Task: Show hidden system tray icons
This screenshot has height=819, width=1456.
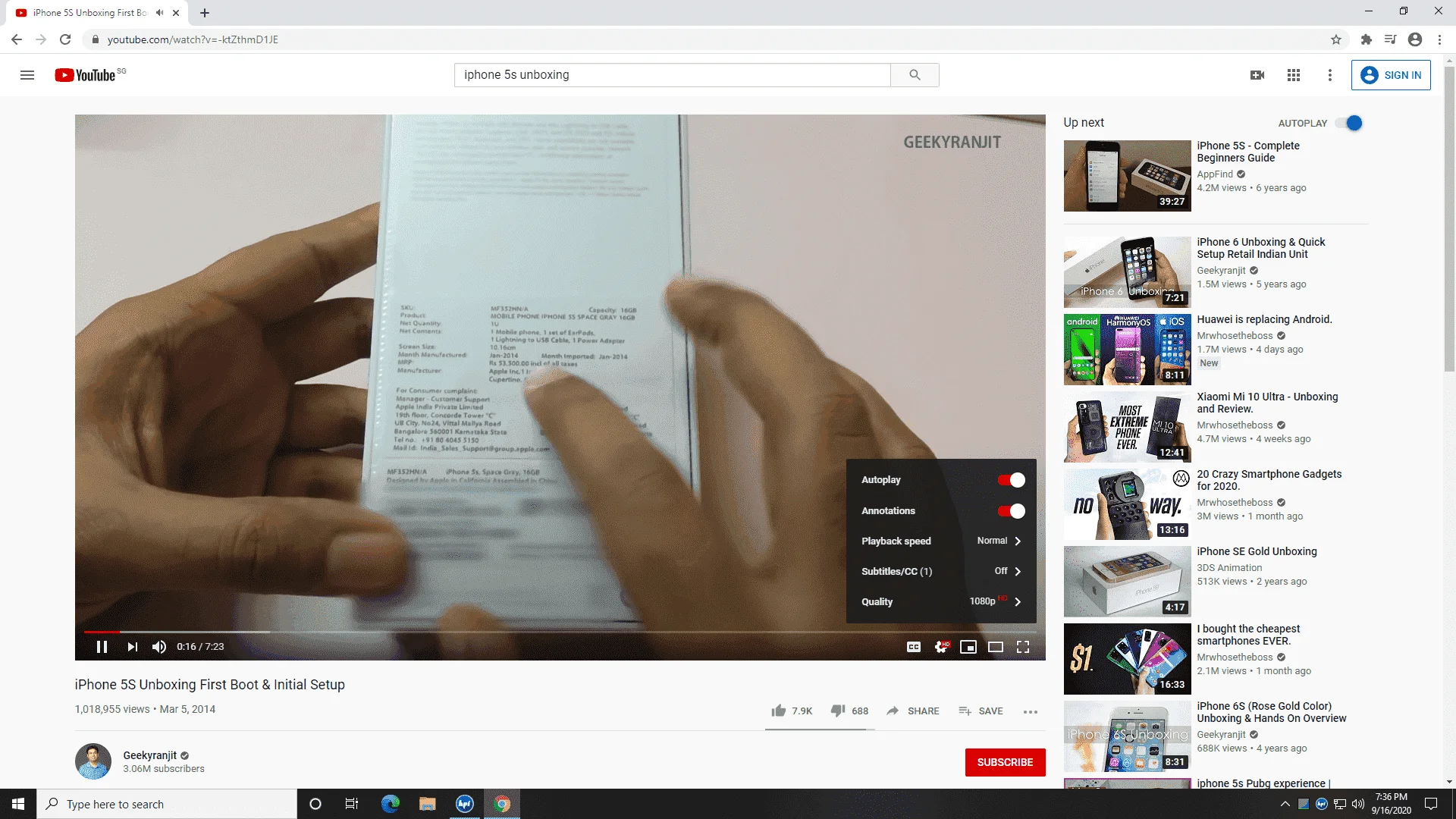Action: (x=1285, y=804)
